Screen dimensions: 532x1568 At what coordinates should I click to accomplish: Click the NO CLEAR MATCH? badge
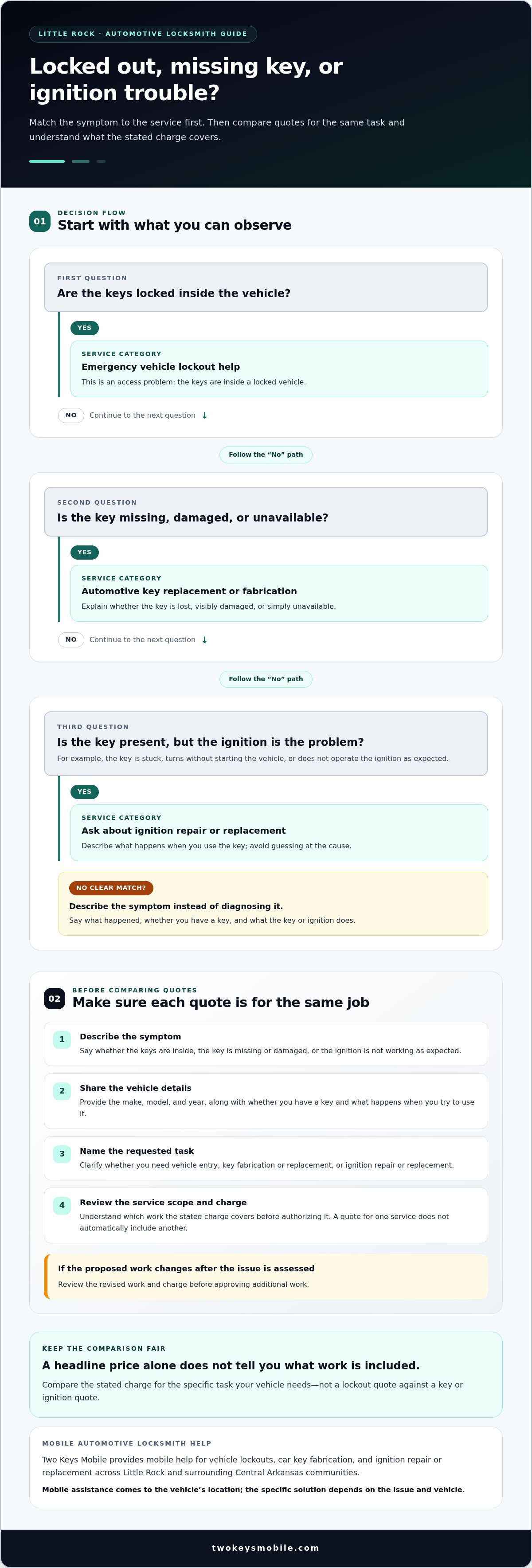click(111, 888)
